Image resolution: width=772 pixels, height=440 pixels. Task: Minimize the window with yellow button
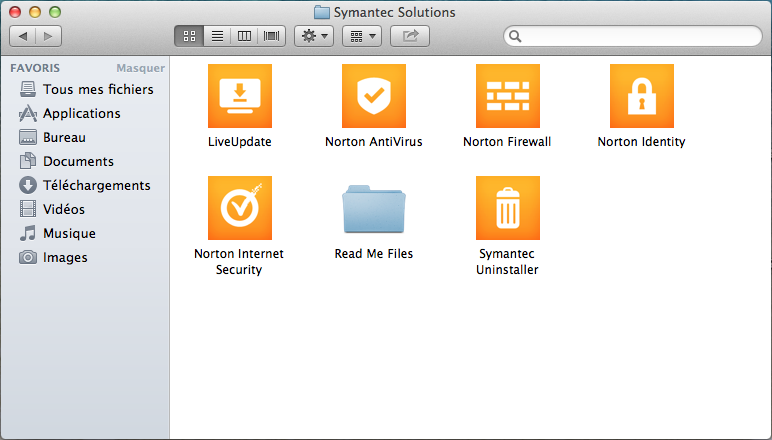coord(35,12)
